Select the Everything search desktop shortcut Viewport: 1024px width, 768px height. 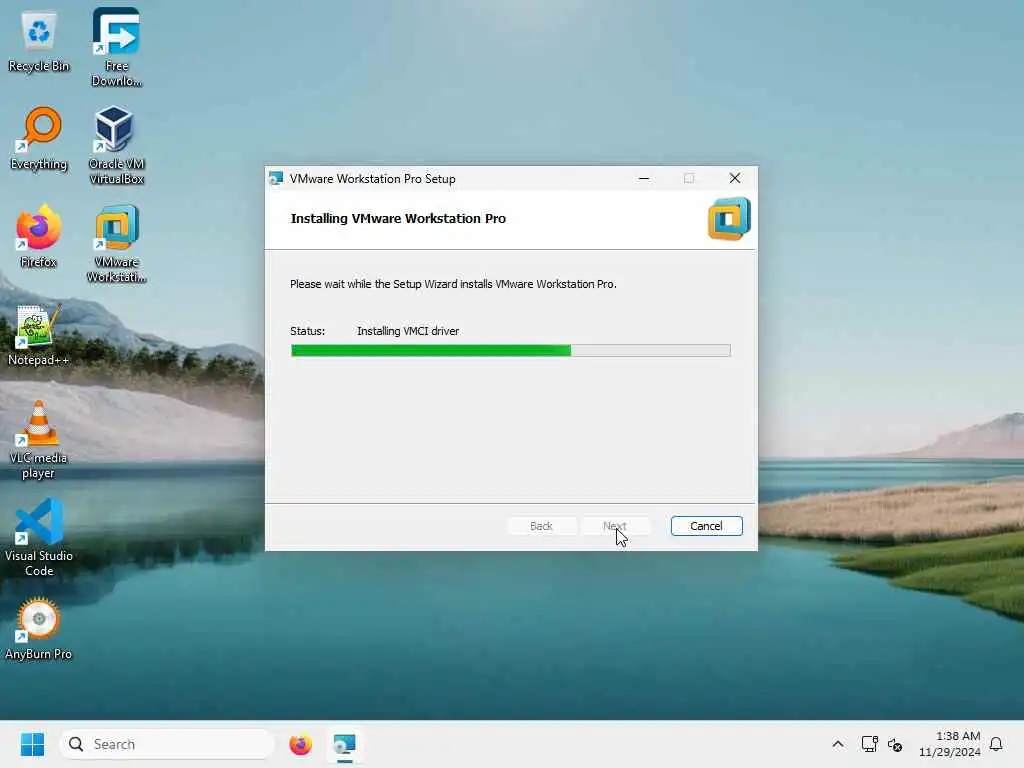pos(39,139)
